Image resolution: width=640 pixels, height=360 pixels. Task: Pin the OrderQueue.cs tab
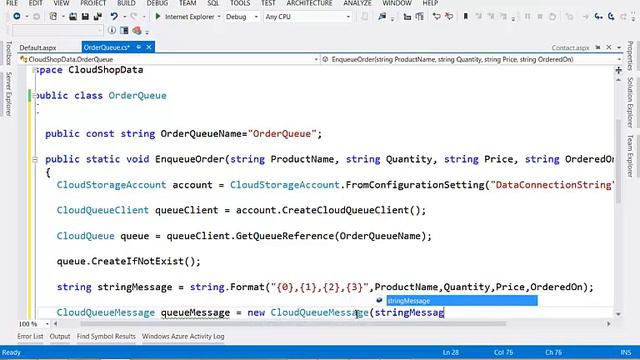coord(139,47)
